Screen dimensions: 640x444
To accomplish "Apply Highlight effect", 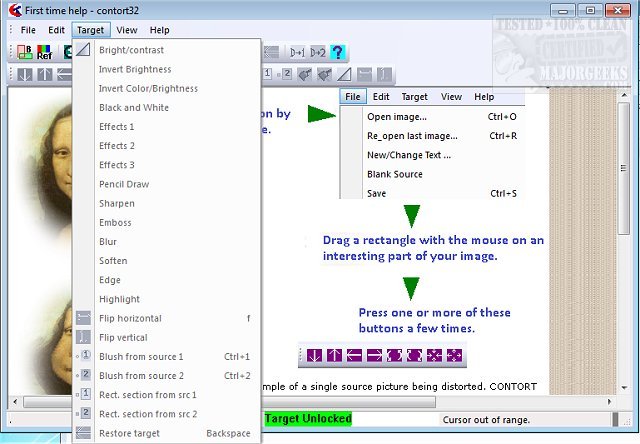I will (167, 299).
